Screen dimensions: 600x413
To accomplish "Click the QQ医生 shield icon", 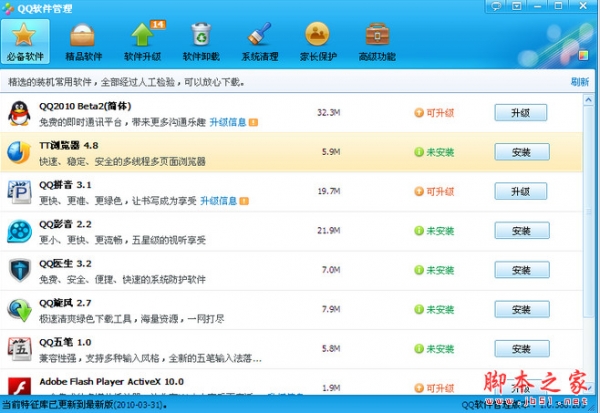I will coord(20,270).
